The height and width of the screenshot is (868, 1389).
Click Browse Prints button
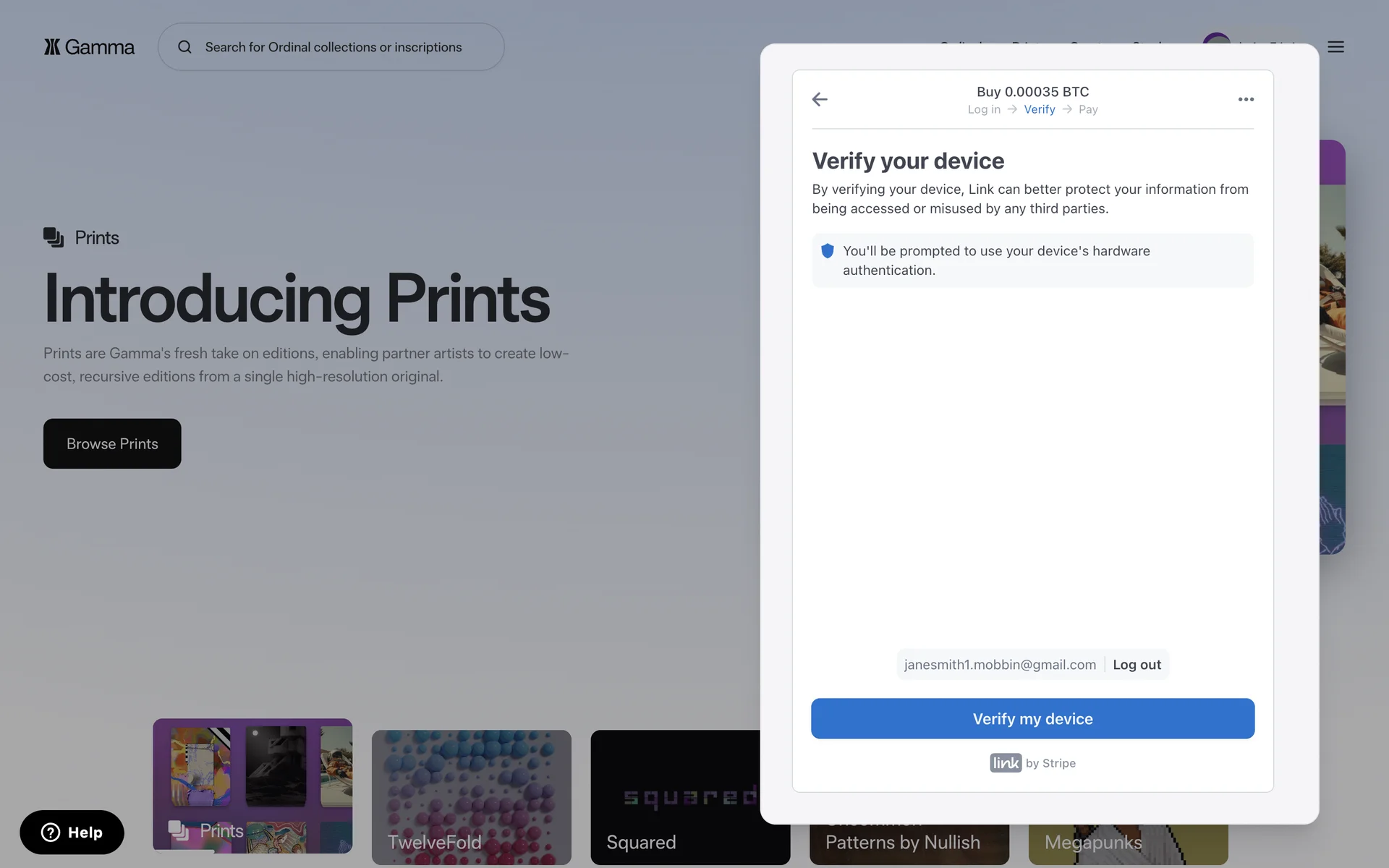[112, 443]
